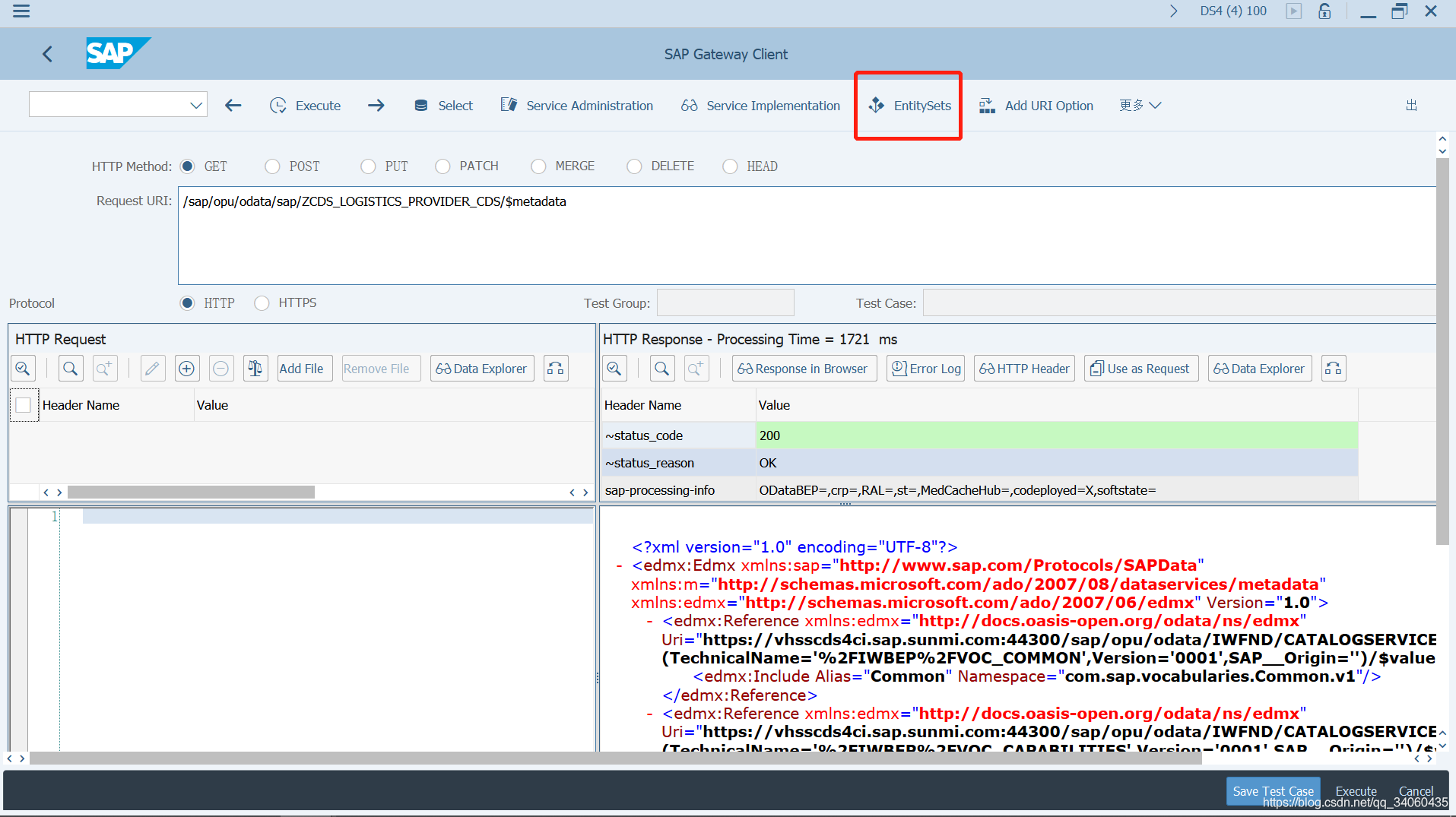Click the SAP logo
1456x817 pixels.
pos(118,53)
